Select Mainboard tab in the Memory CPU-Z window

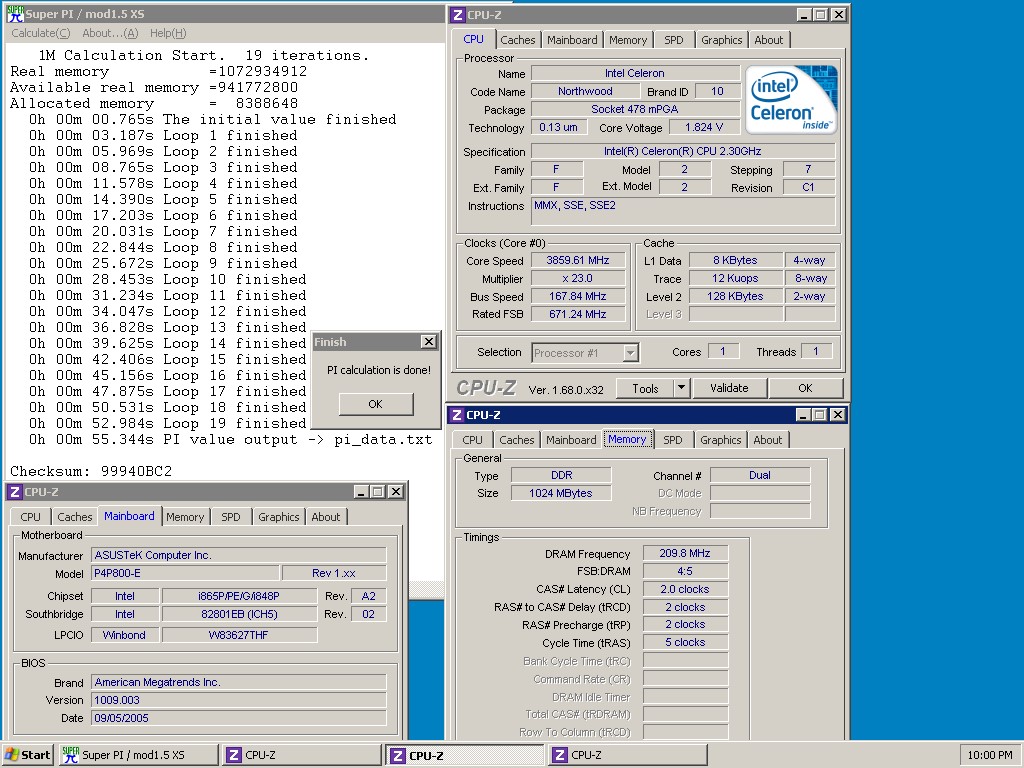[571, 440]
